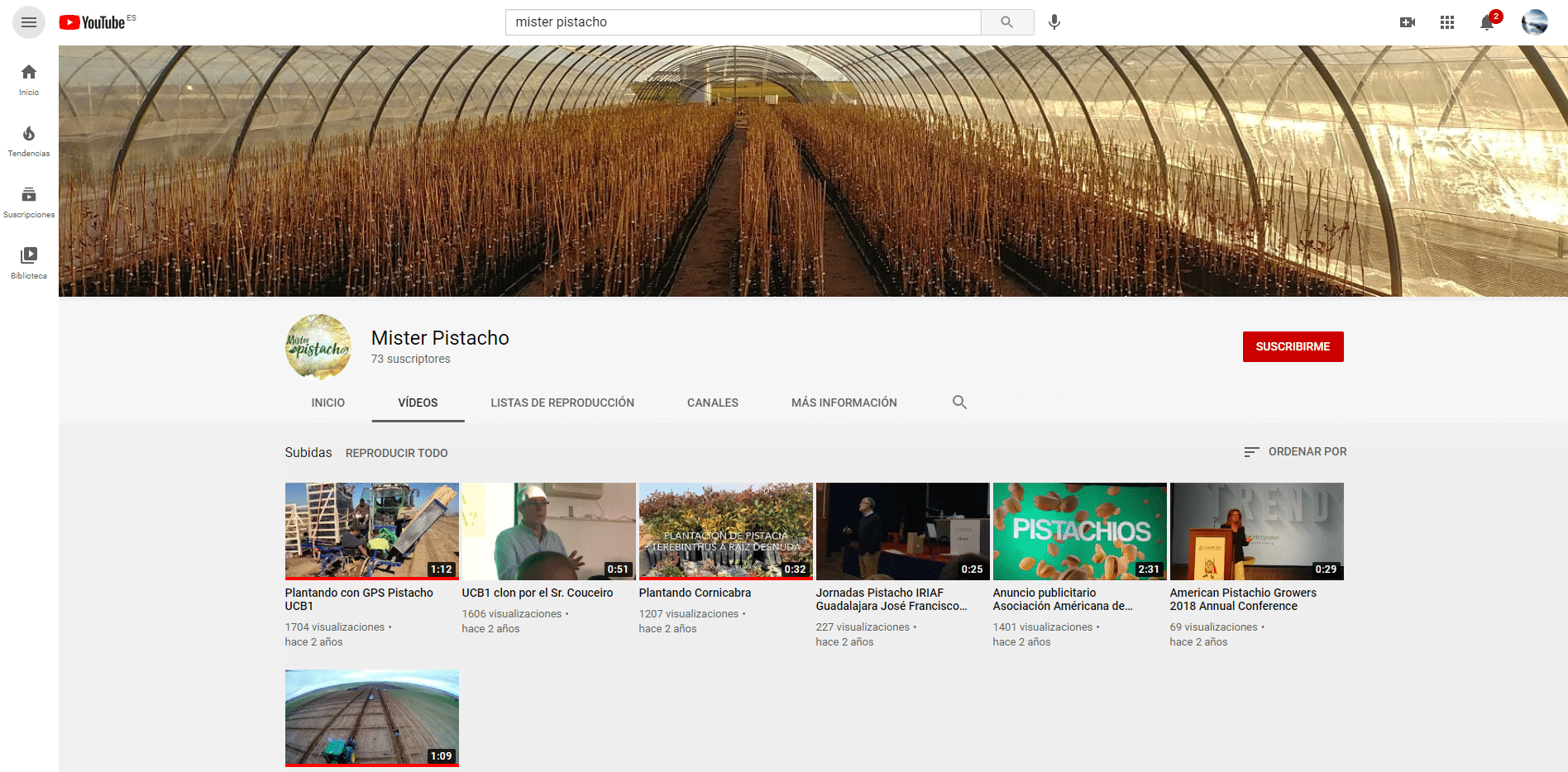This screenshot has width=1568, height=772.
Task: Open the hamburger guide menu
Action: click(29, 22)
